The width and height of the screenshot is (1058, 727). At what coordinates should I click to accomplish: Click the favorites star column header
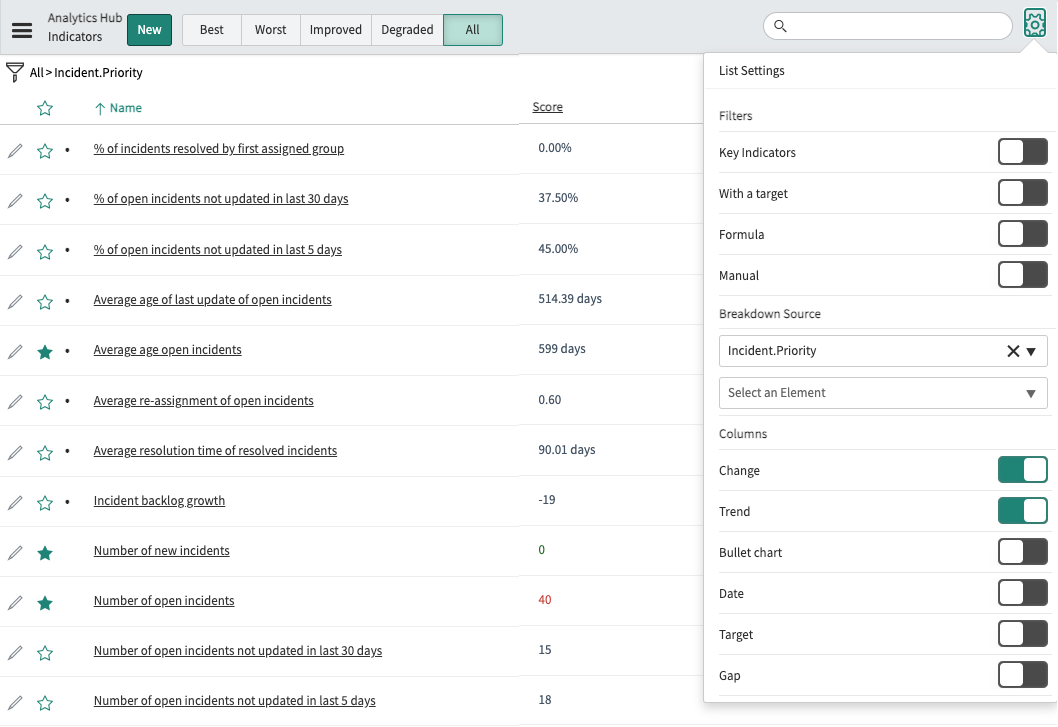pyautogui.click(x=45, y=108)
